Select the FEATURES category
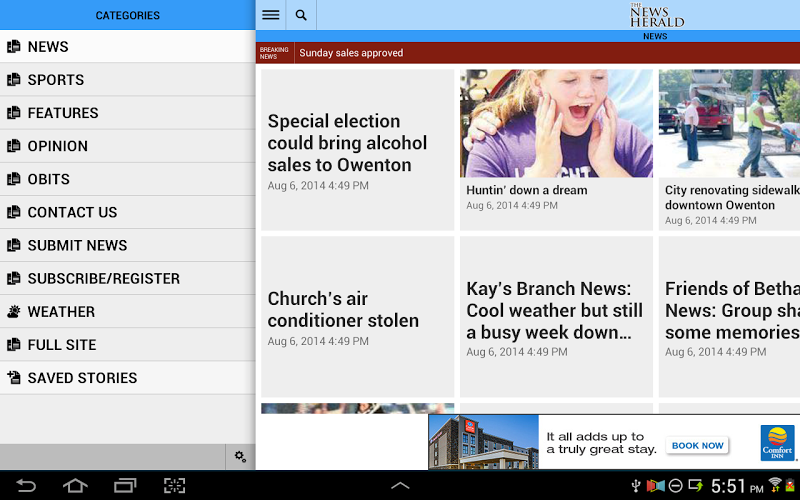800x500 pixels. [128, 113]
